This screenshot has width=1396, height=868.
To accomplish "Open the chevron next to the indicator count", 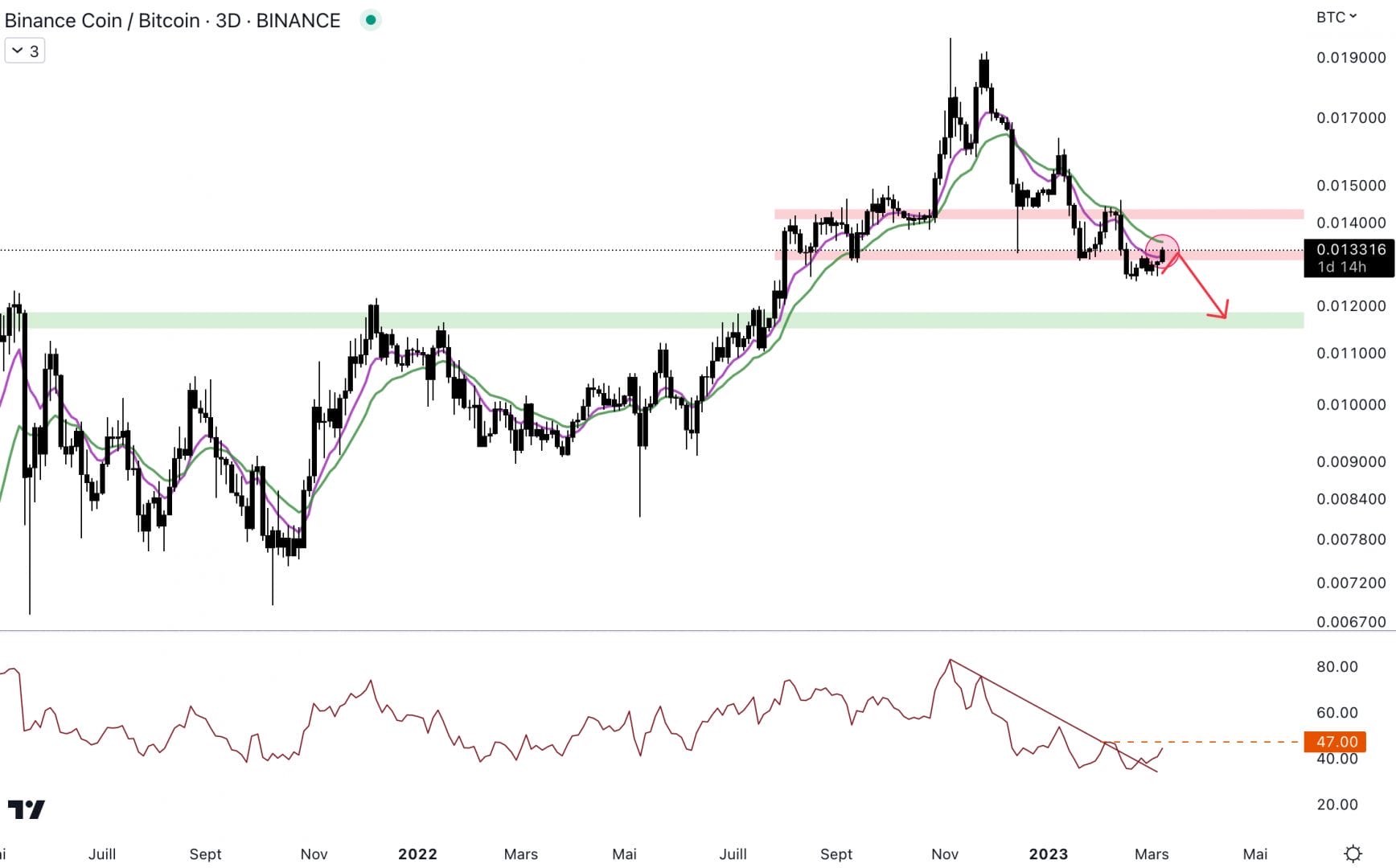I will point(16,50).
